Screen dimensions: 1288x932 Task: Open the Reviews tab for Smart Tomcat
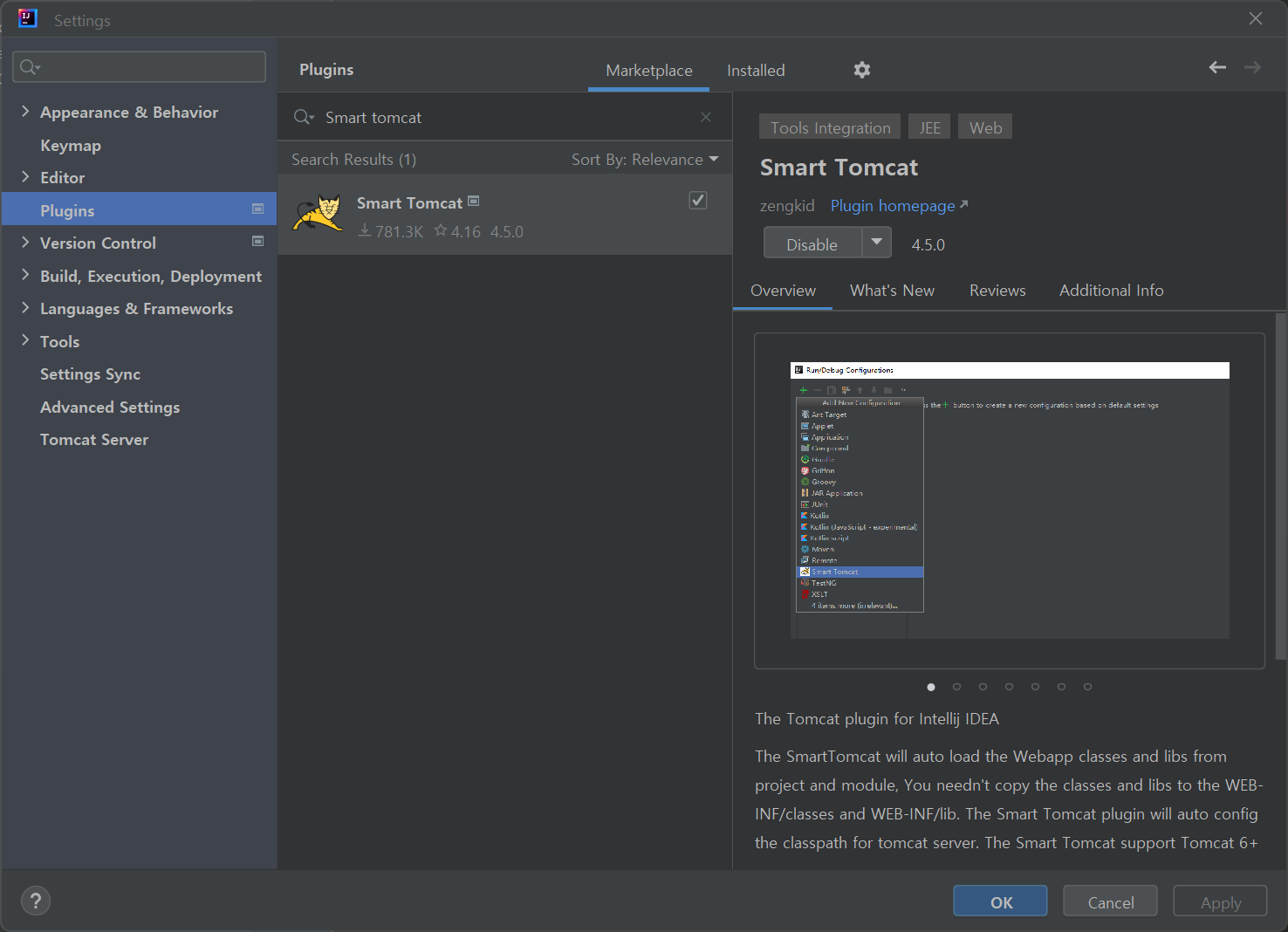[x=997, y=290]
